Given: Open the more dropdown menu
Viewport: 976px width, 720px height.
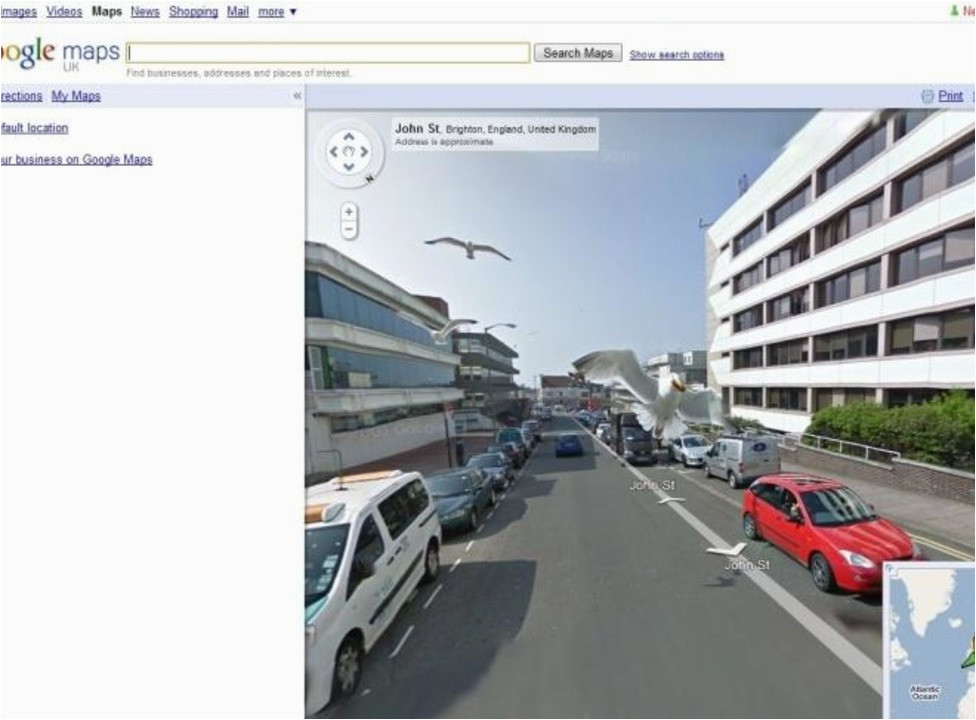Looking at the screenshot, I should pyautogui.click(x=277, y=12).
